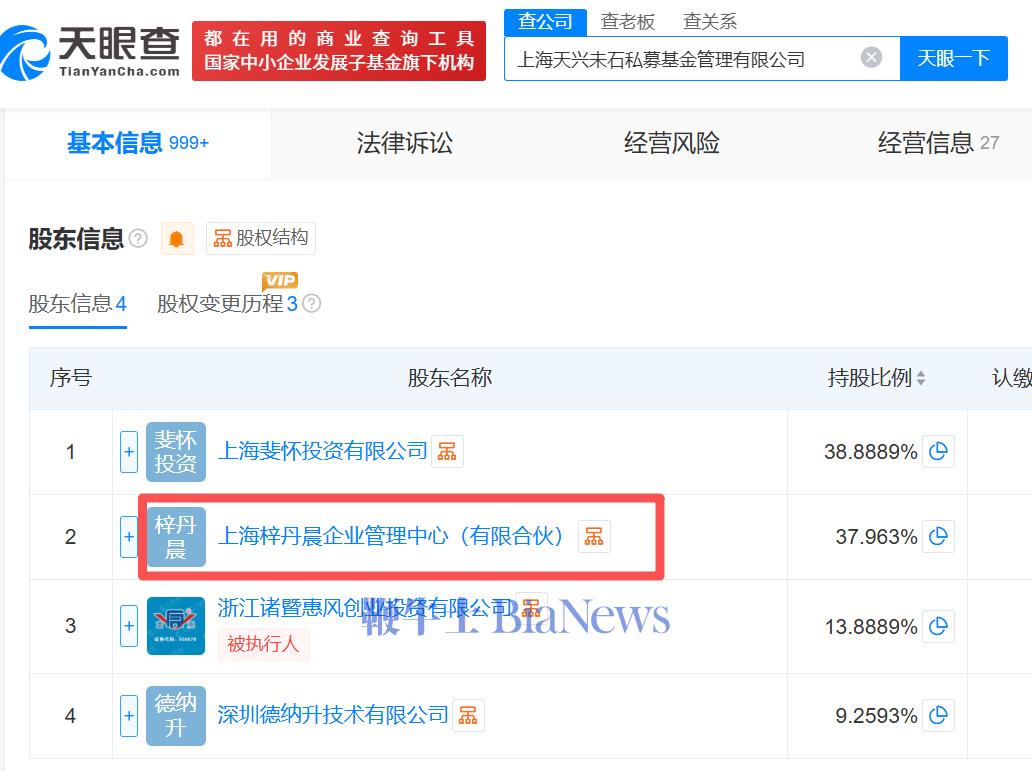The width and height of the screenshot is (1032, 771).
Task: Switch to the 查关系 search tab
Action: coord(710,22)
